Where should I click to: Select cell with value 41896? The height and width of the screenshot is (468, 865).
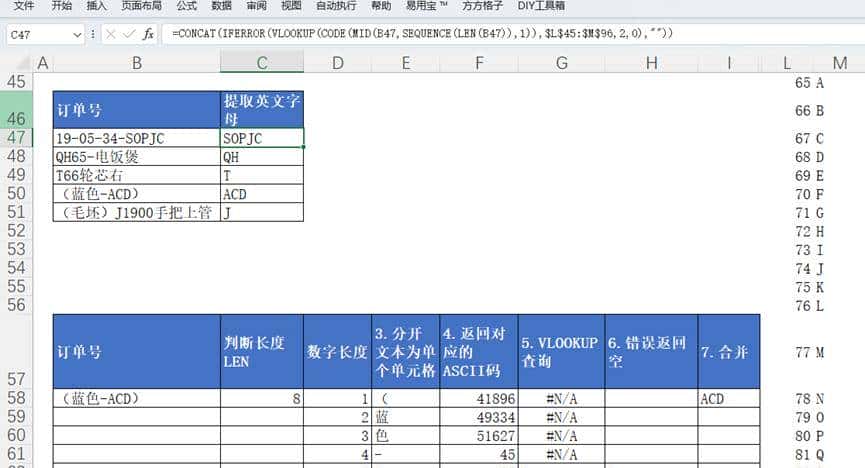(x=479, y=398)
